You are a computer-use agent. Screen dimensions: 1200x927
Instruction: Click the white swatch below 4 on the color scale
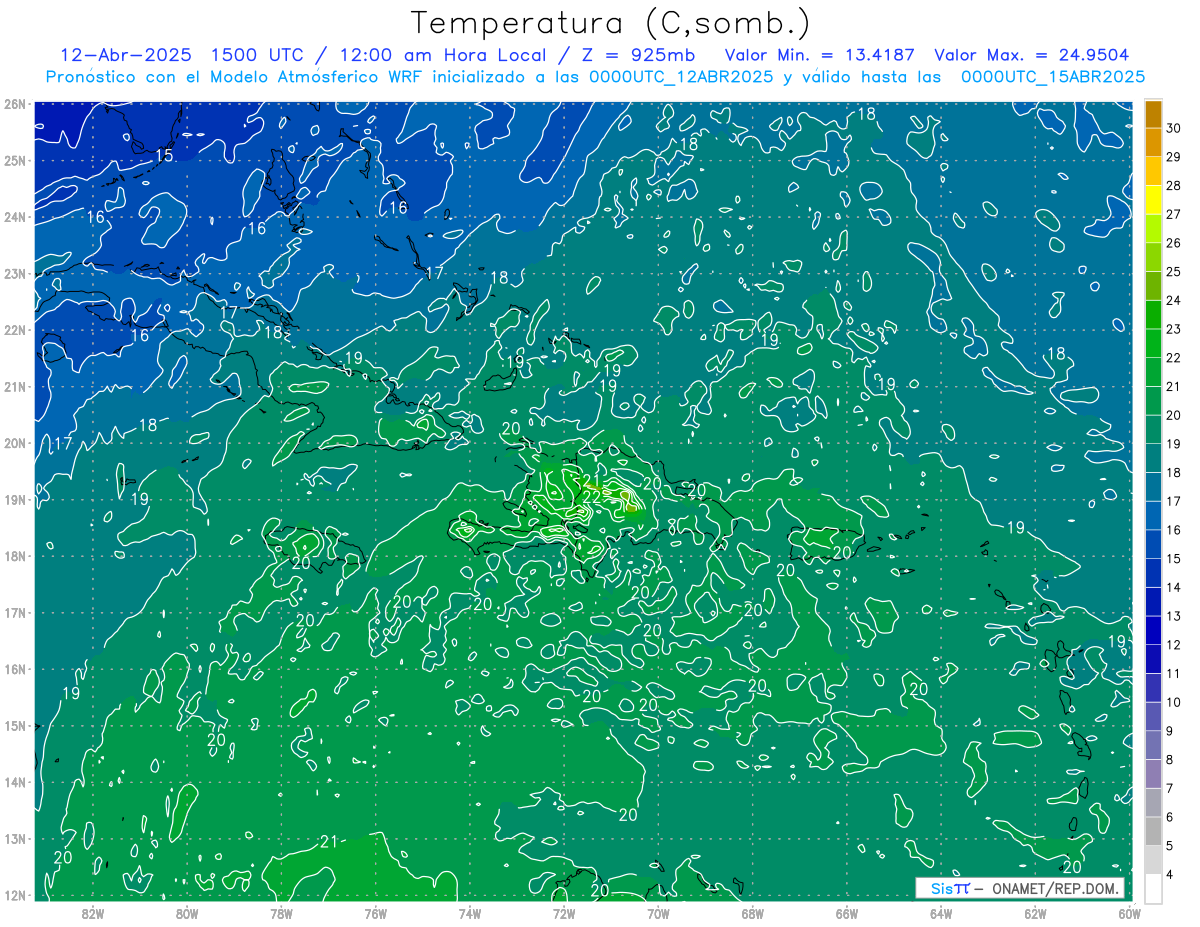(x=1153, y=888)
